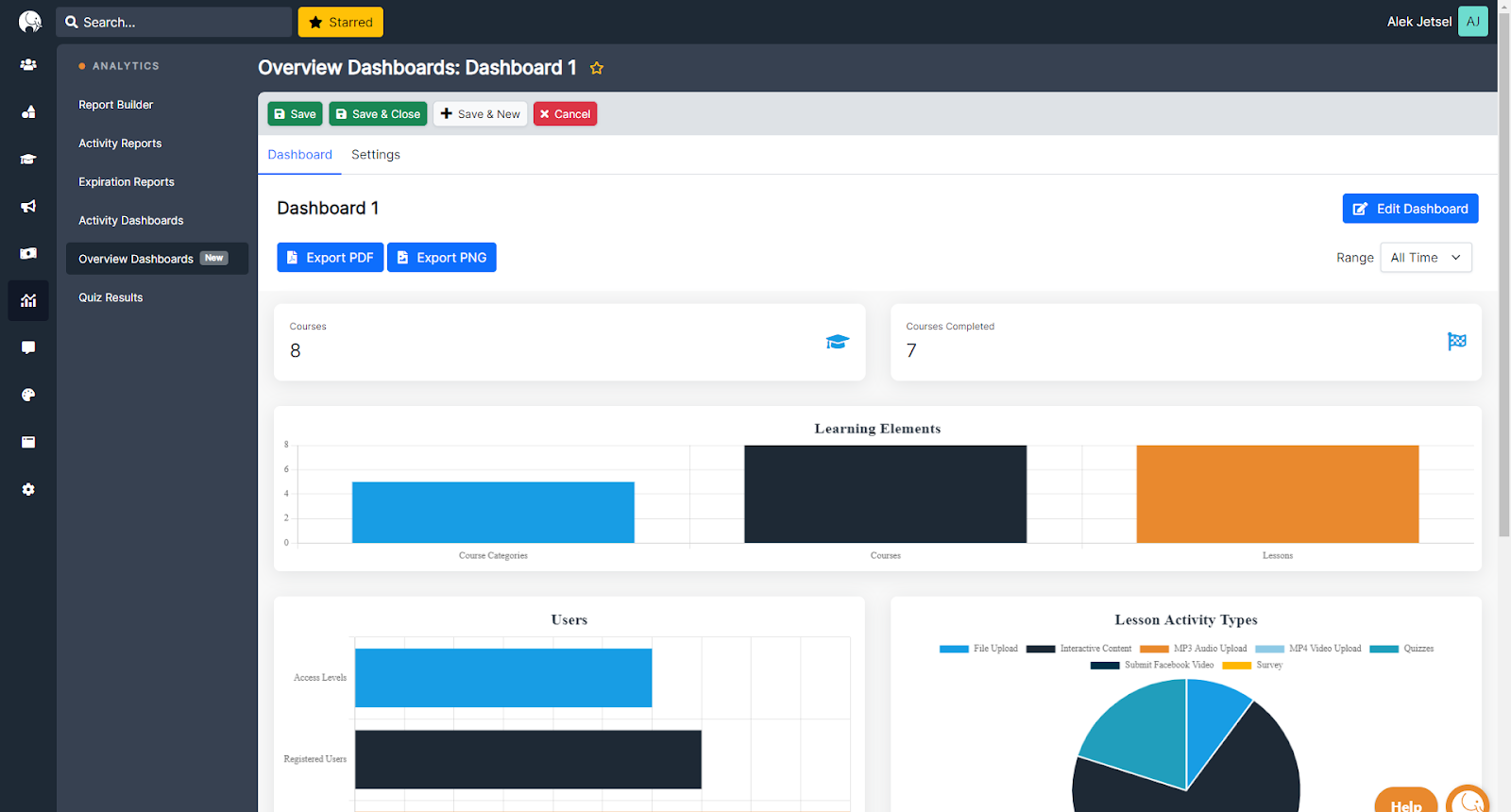Export the dashboard as PDF
The width and height of the screenshot is (1511, 812).
(331, 258)
